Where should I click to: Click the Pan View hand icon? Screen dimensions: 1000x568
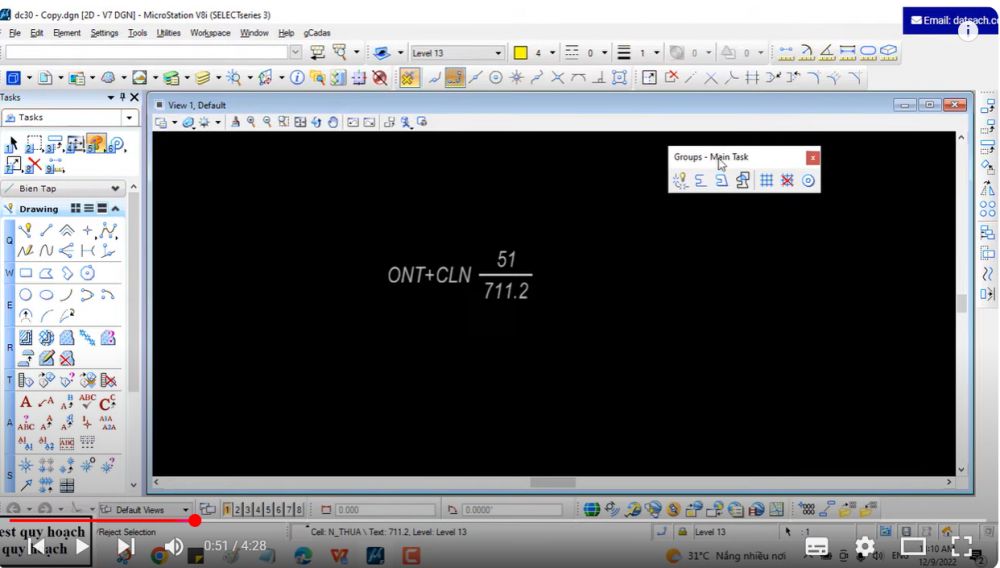[x=332, y=122]
